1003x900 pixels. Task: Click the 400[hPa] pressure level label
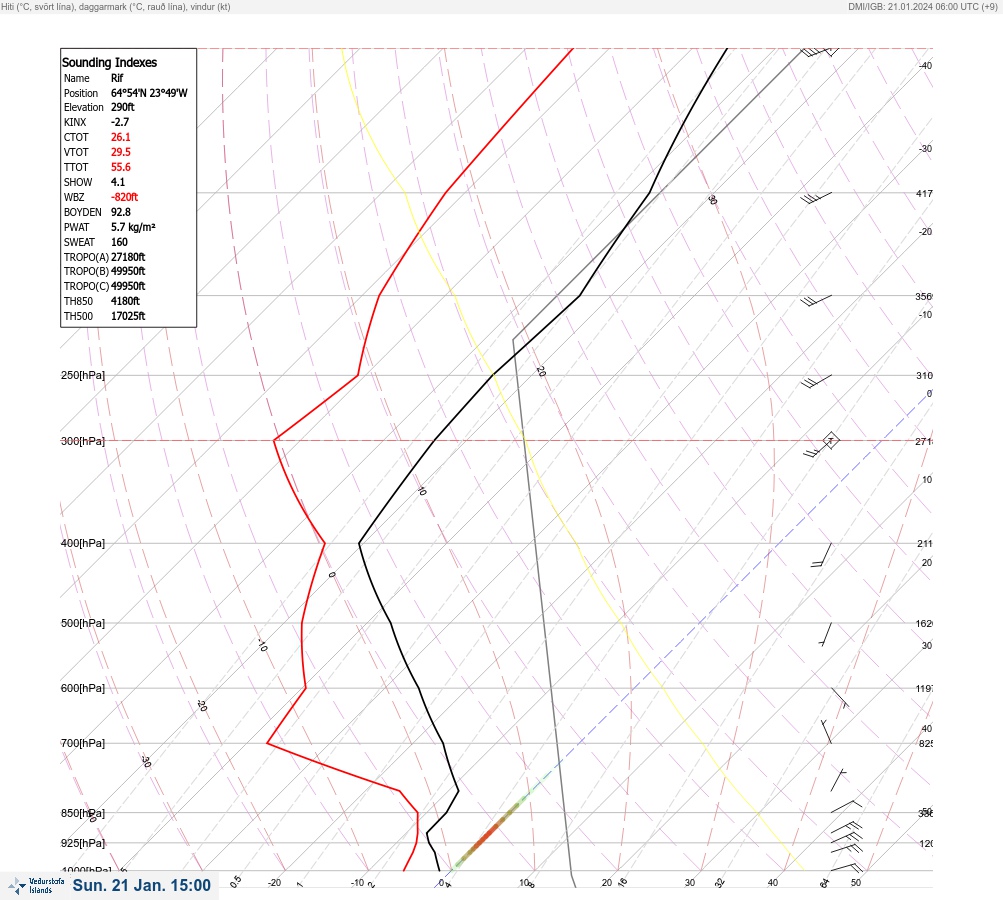coord(83,544)
